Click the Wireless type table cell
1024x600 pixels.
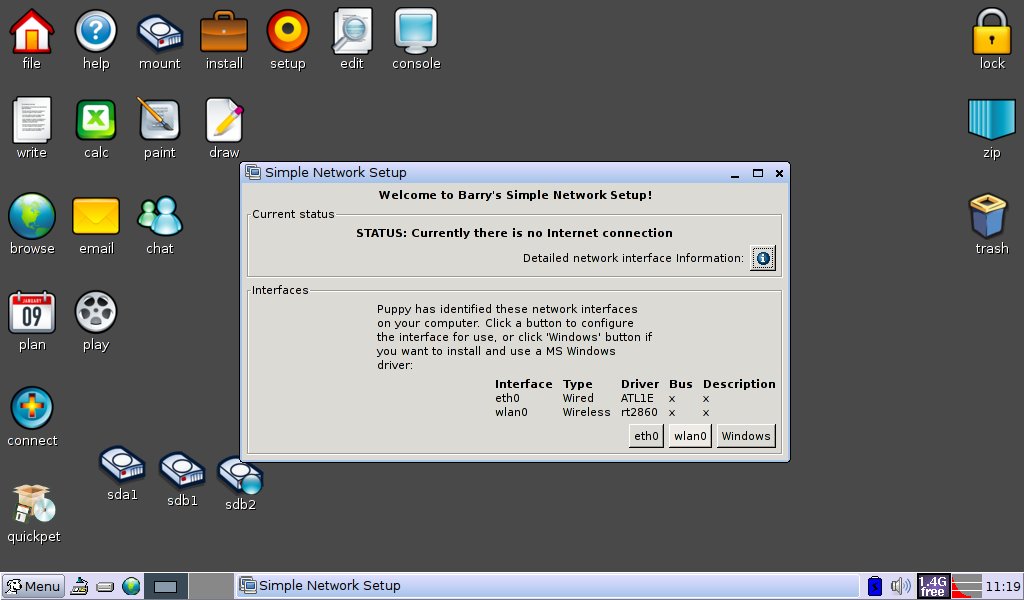click(586, 413)
